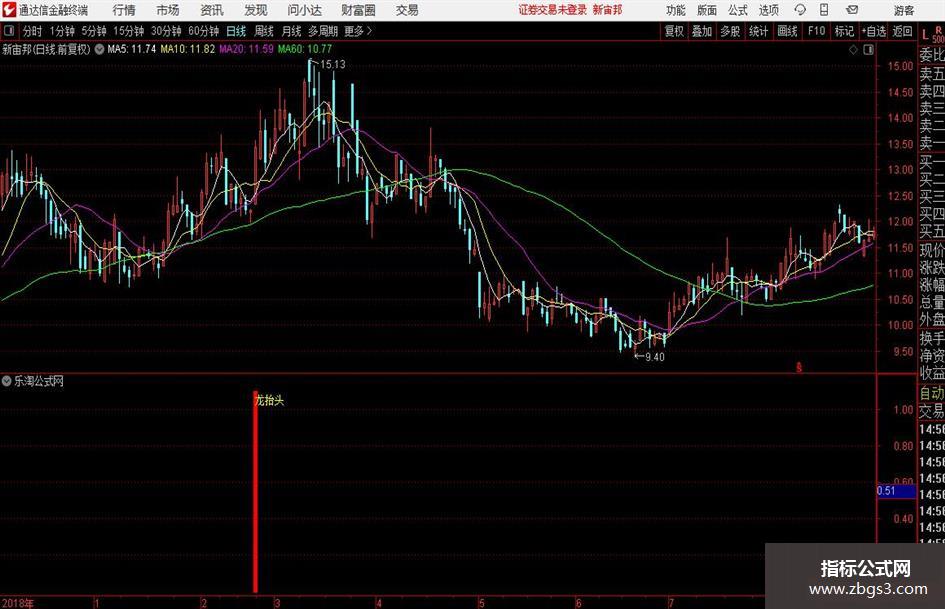Toggle the right info panel icon
The image size is (945, 609).
pyautogui.click(x=868, y=50)
